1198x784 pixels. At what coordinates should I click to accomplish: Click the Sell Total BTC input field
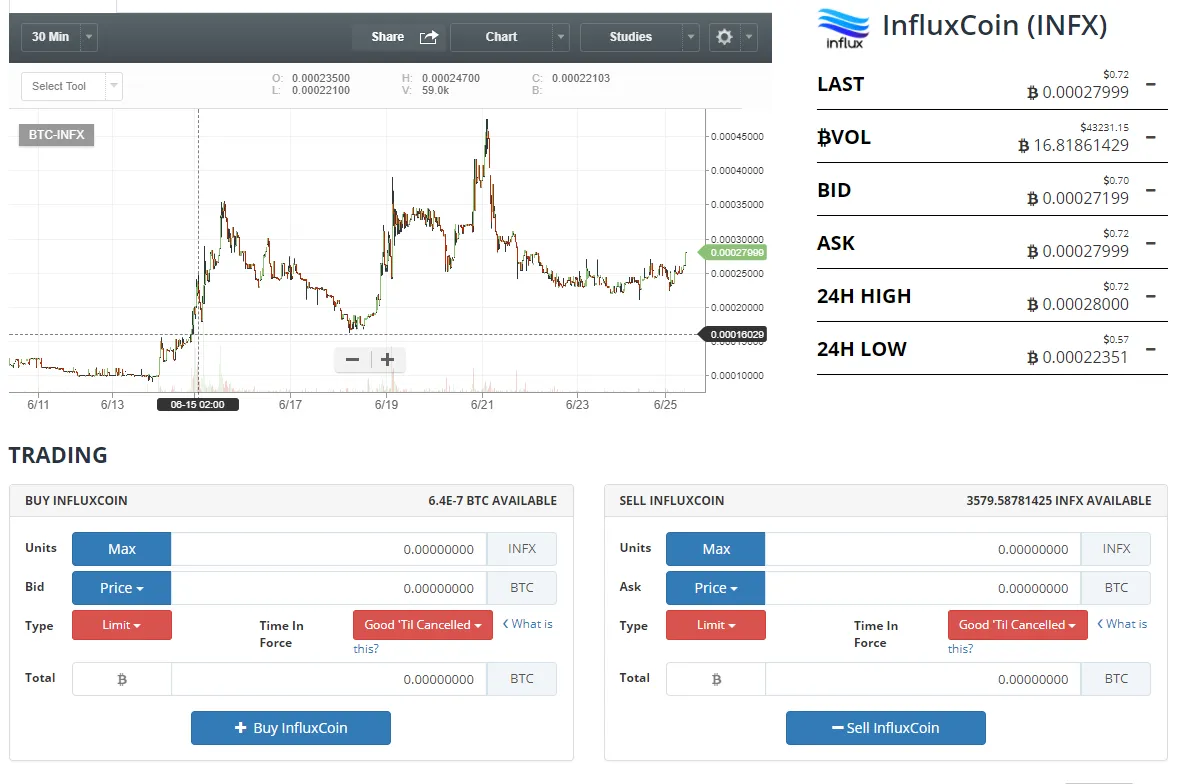923,679
